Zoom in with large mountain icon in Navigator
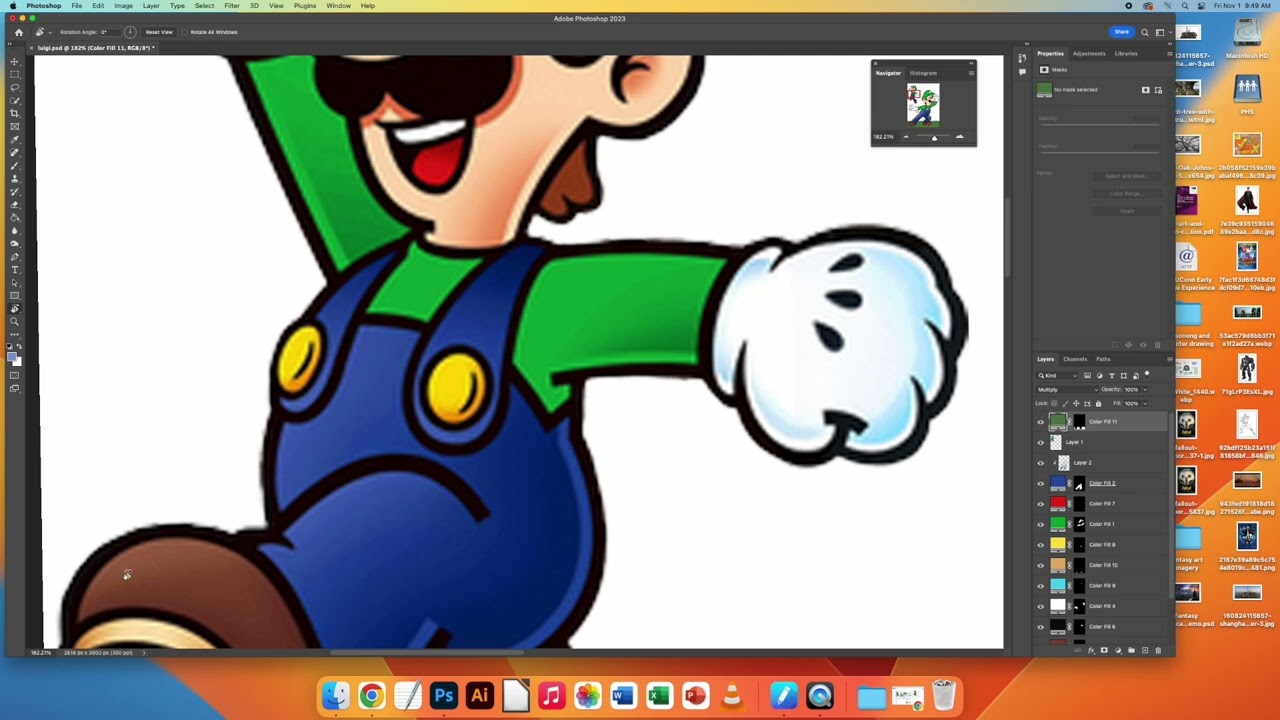 [959, 137]
